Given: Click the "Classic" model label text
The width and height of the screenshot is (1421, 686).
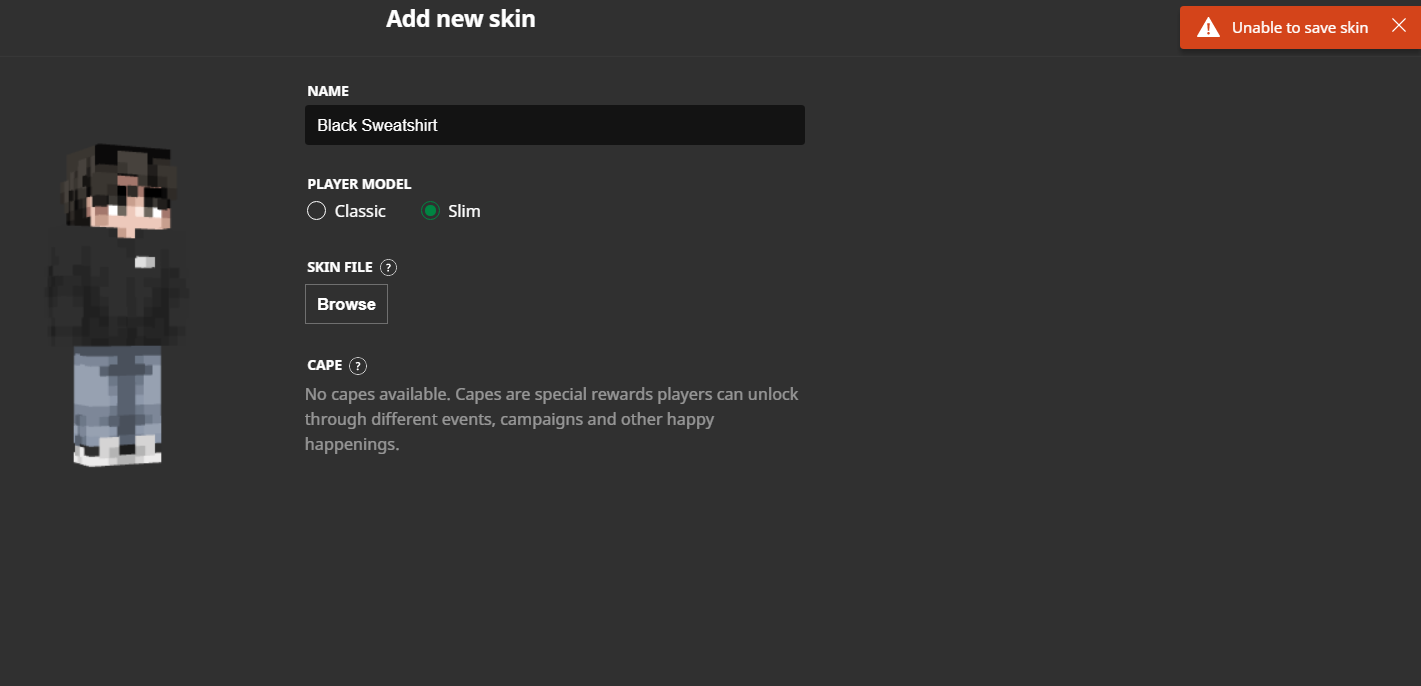Looking at the screenshot, I should point(360,211).
